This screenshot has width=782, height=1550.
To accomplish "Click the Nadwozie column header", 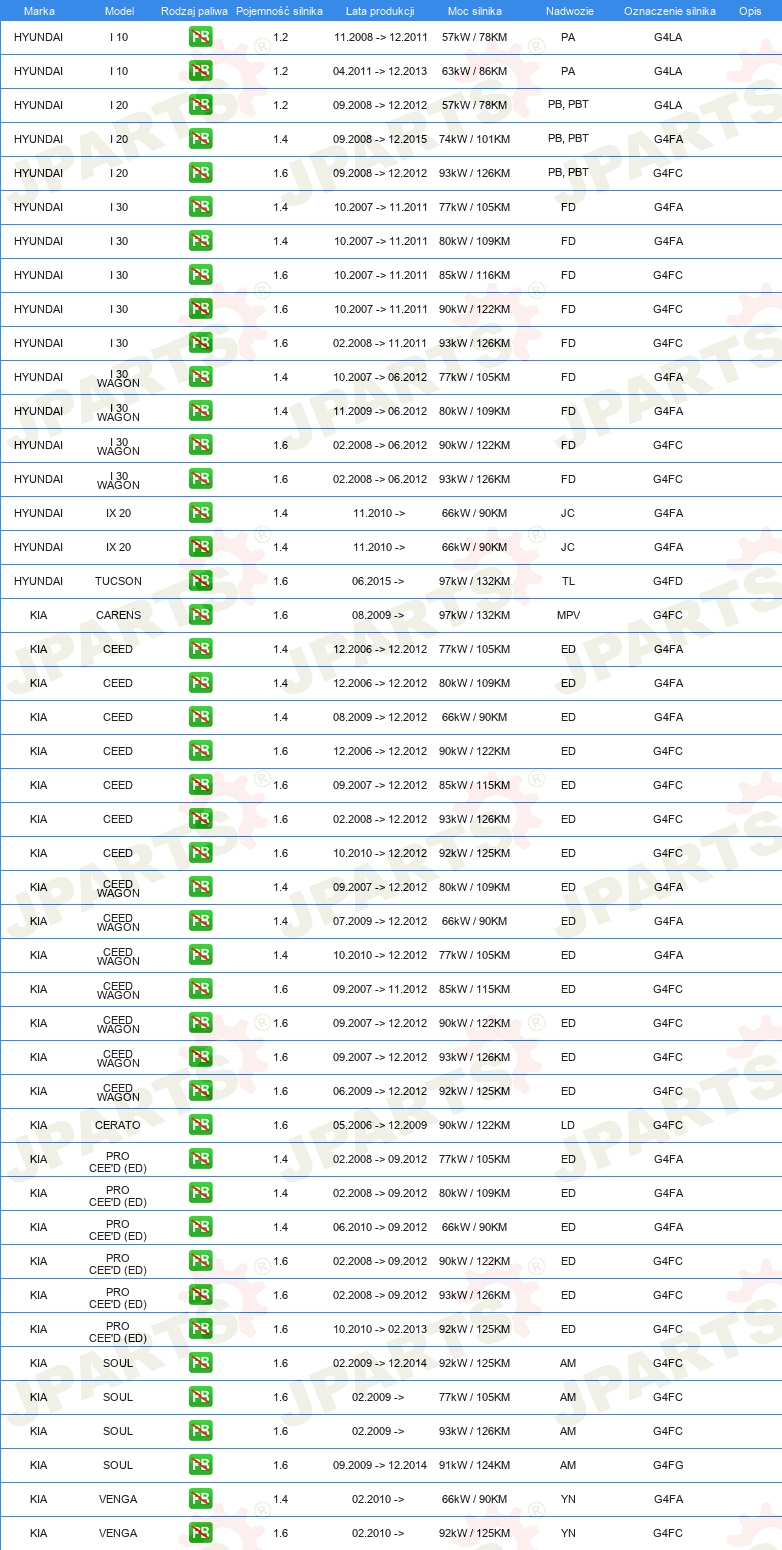I will [568, 11].
